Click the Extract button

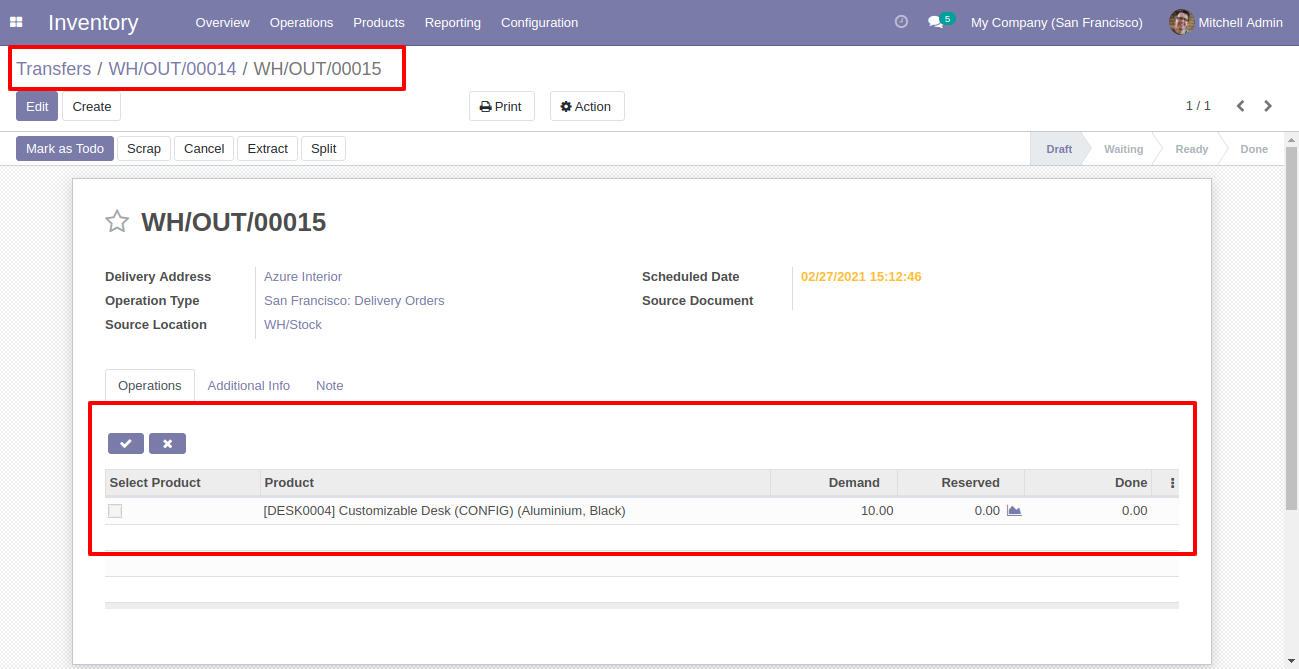268,148
